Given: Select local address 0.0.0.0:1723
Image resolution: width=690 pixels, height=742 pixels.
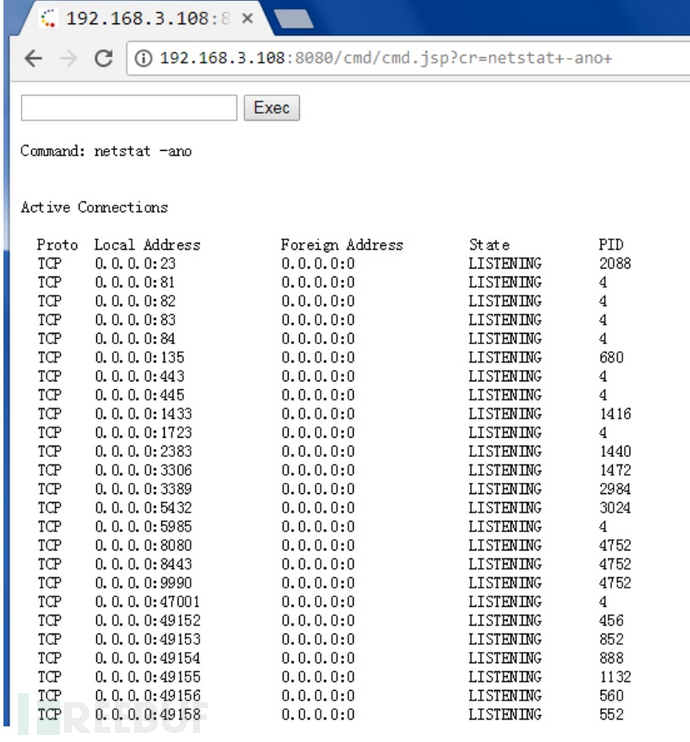Looking at the screenshot, I should 143,433.
